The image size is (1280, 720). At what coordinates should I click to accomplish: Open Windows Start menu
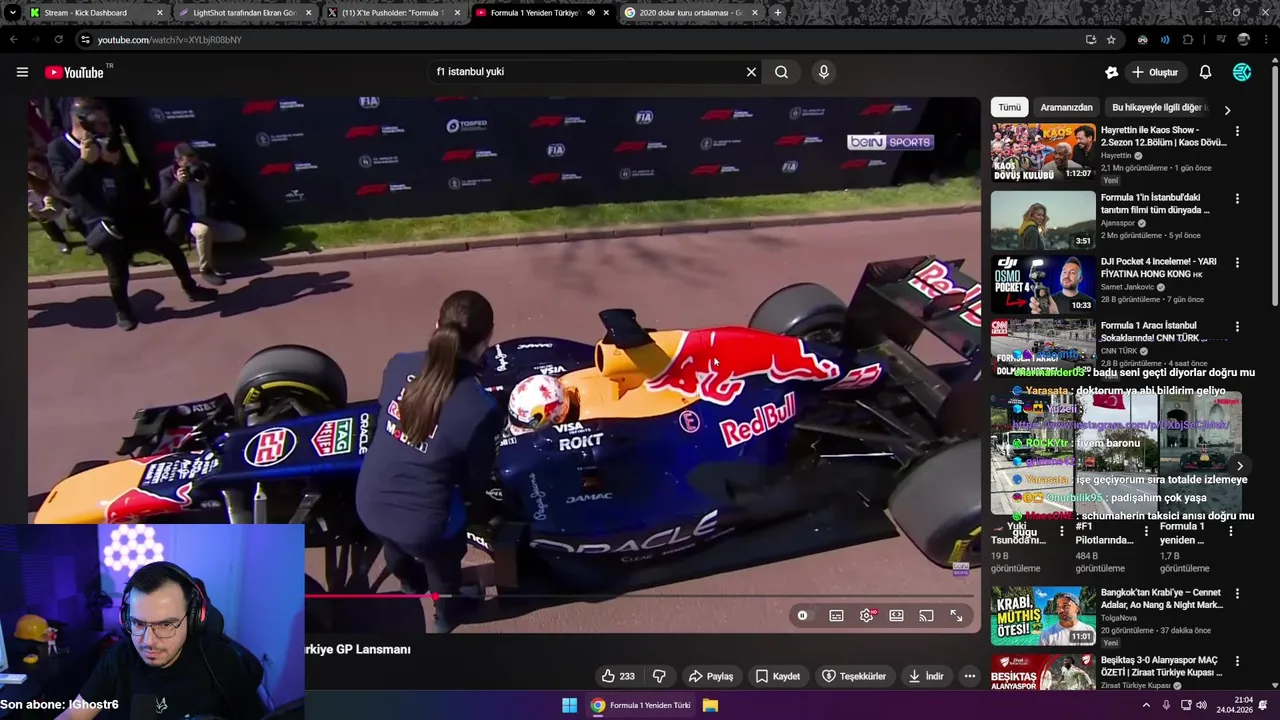point(569,705)
